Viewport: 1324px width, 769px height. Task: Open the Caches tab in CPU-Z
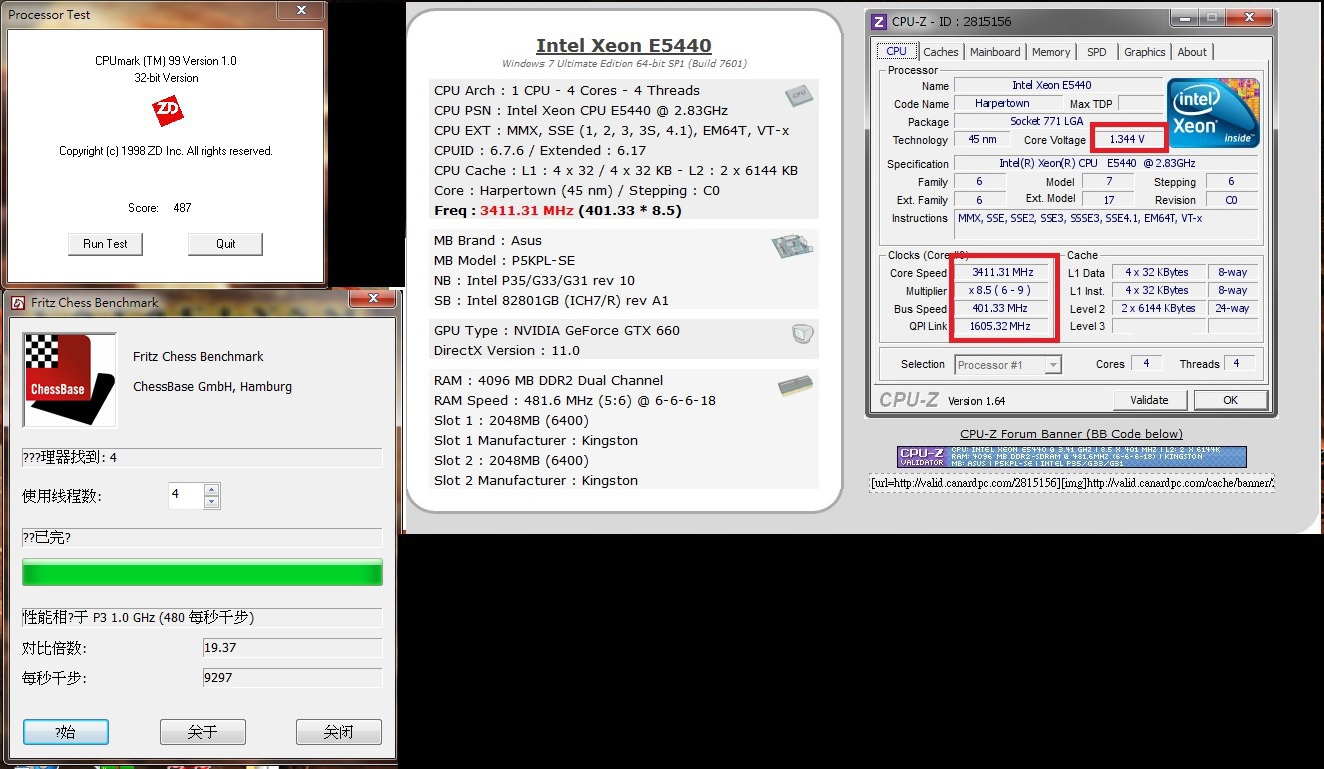click(940, 52)
